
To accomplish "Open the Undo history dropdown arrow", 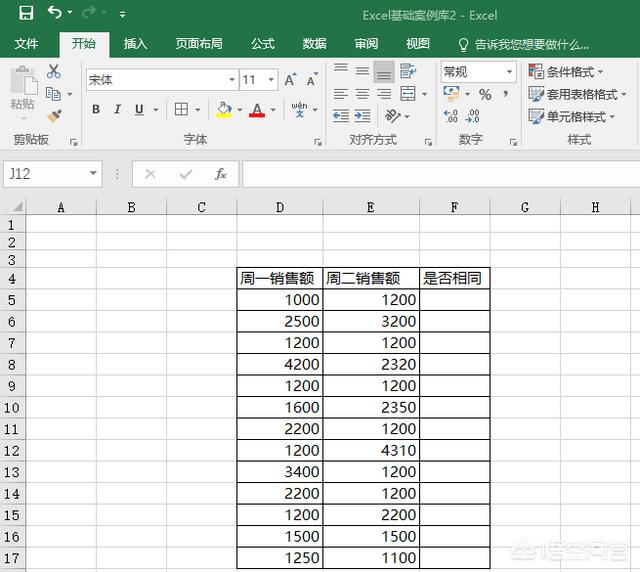I will [x=70, y=13].
